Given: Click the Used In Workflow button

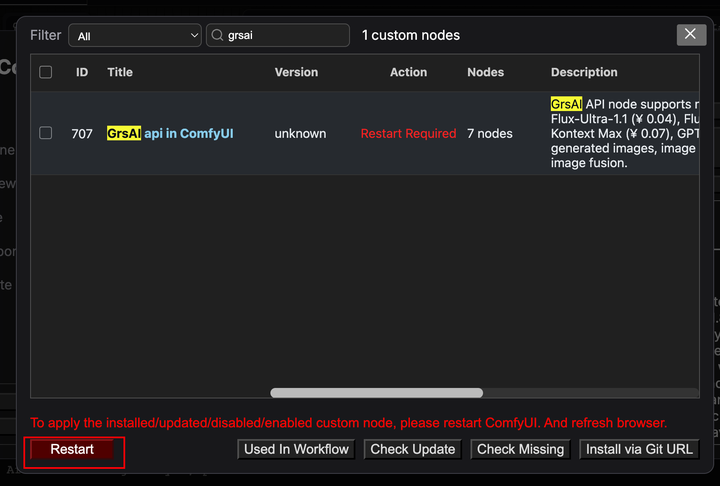Looking at the screenshot, I should [297, 450].
